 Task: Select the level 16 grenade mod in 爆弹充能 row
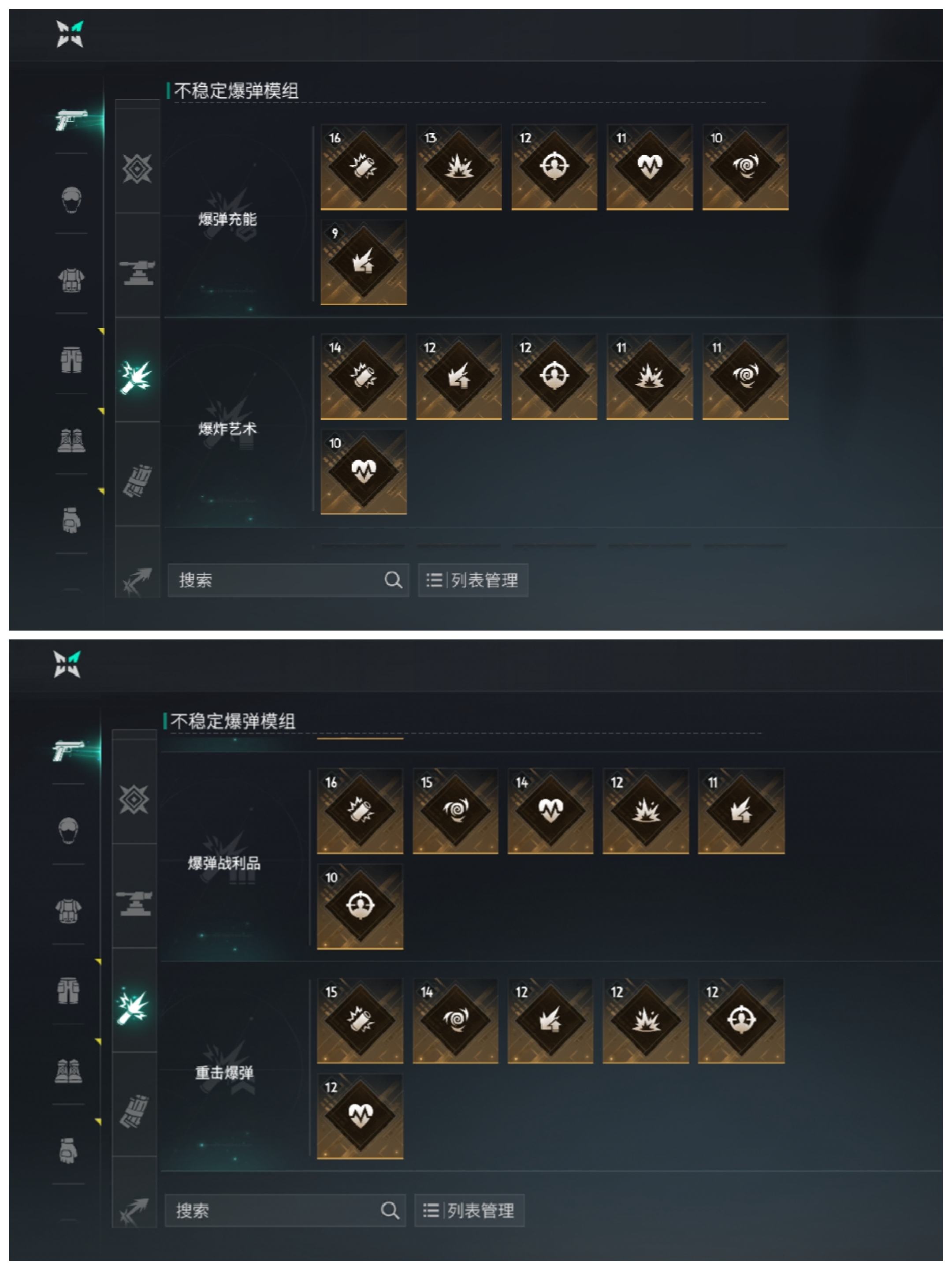pos(363,167)
